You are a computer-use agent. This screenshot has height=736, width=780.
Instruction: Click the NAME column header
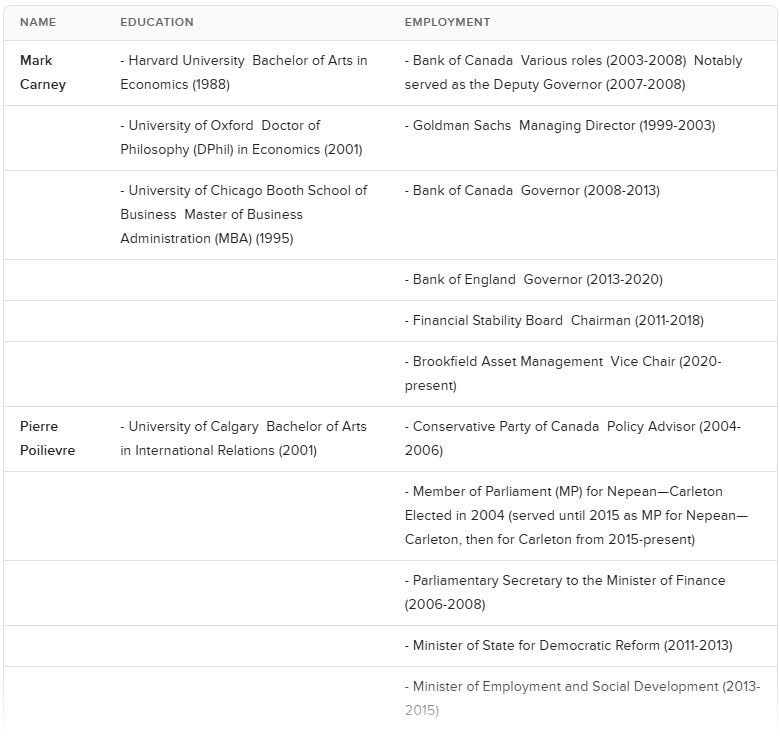(38, 22)
